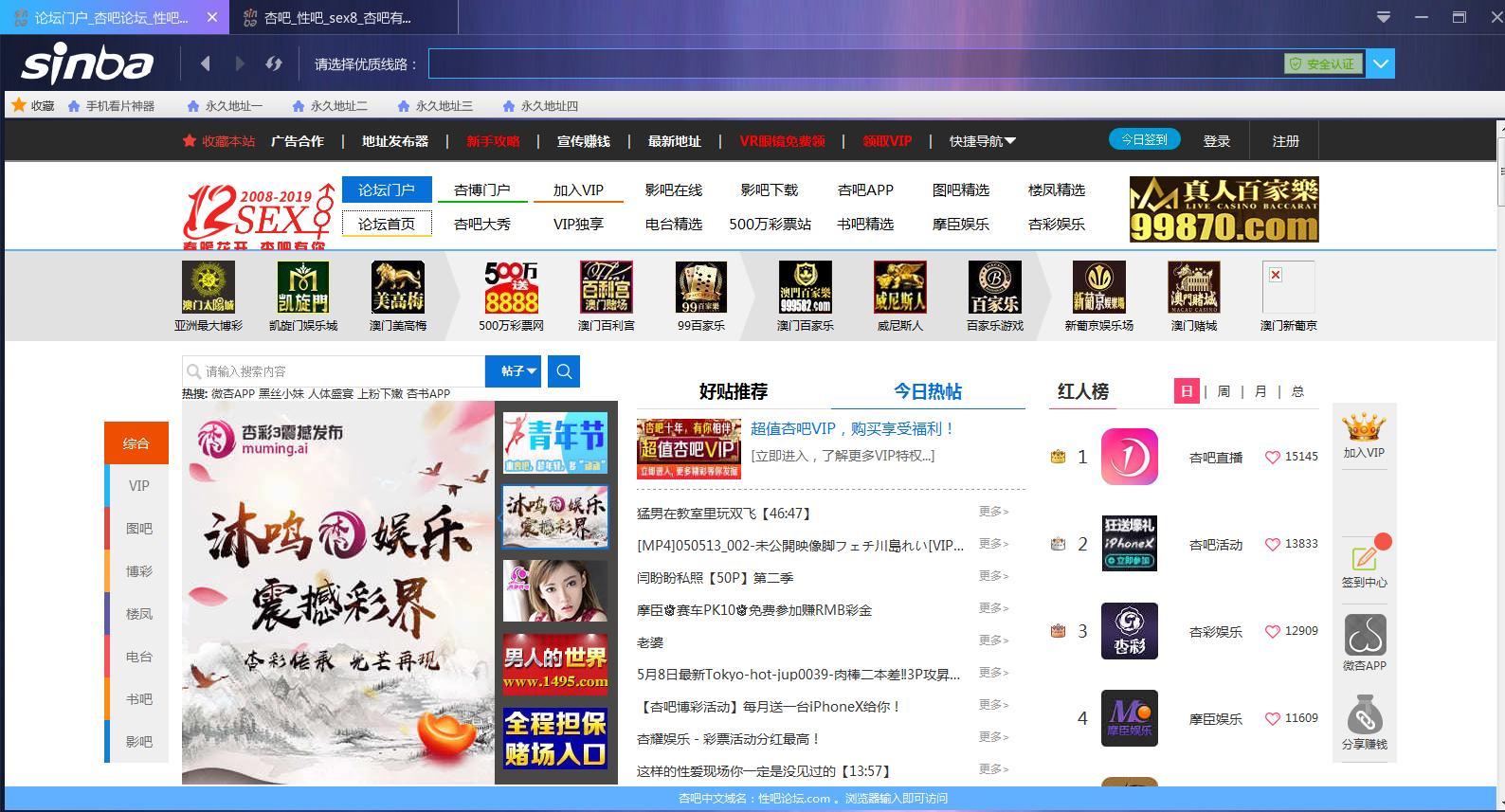
Task: Open 更多> beside the 老婆 post
Action: (993, 640)
